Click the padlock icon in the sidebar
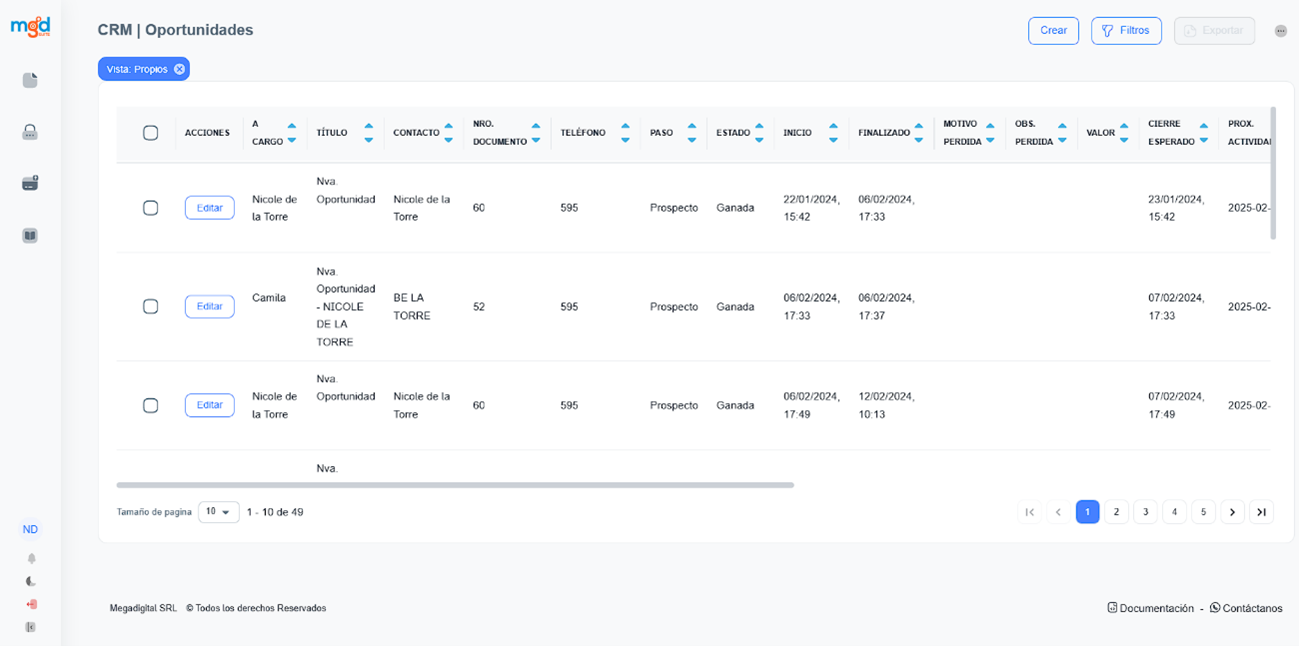This screenshot has width=1299, height=646. point(30,132)
